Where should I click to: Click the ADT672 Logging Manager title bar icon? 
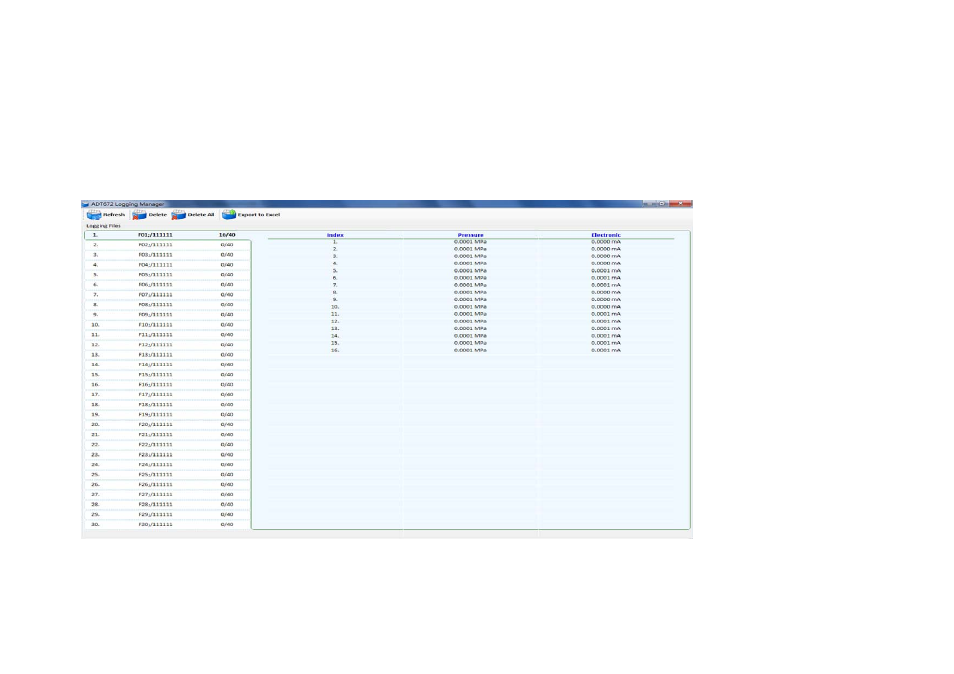coord(86,204)
